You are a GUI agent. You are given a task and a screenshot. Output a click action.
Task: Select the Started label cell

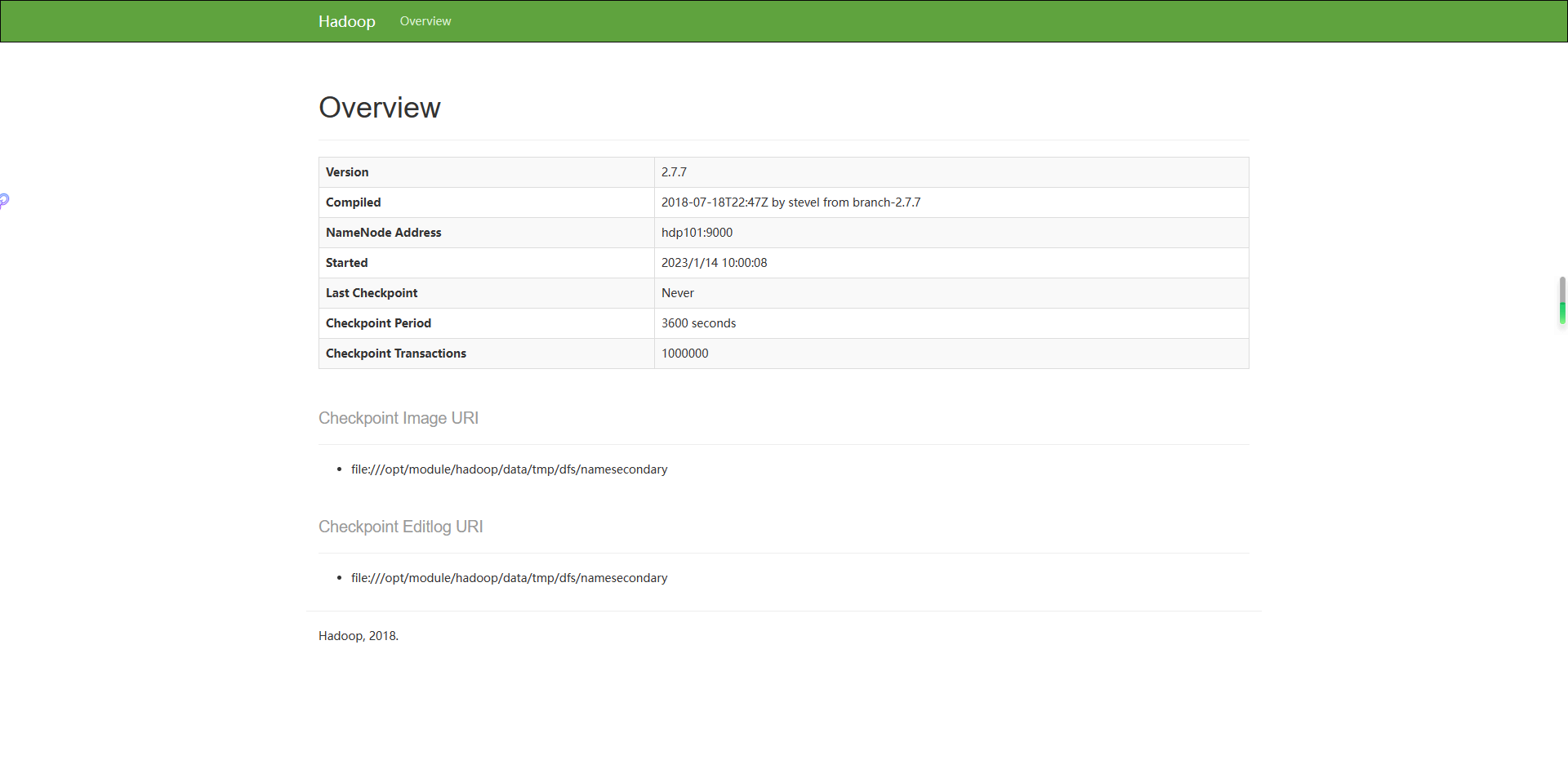tap(487, 263)
